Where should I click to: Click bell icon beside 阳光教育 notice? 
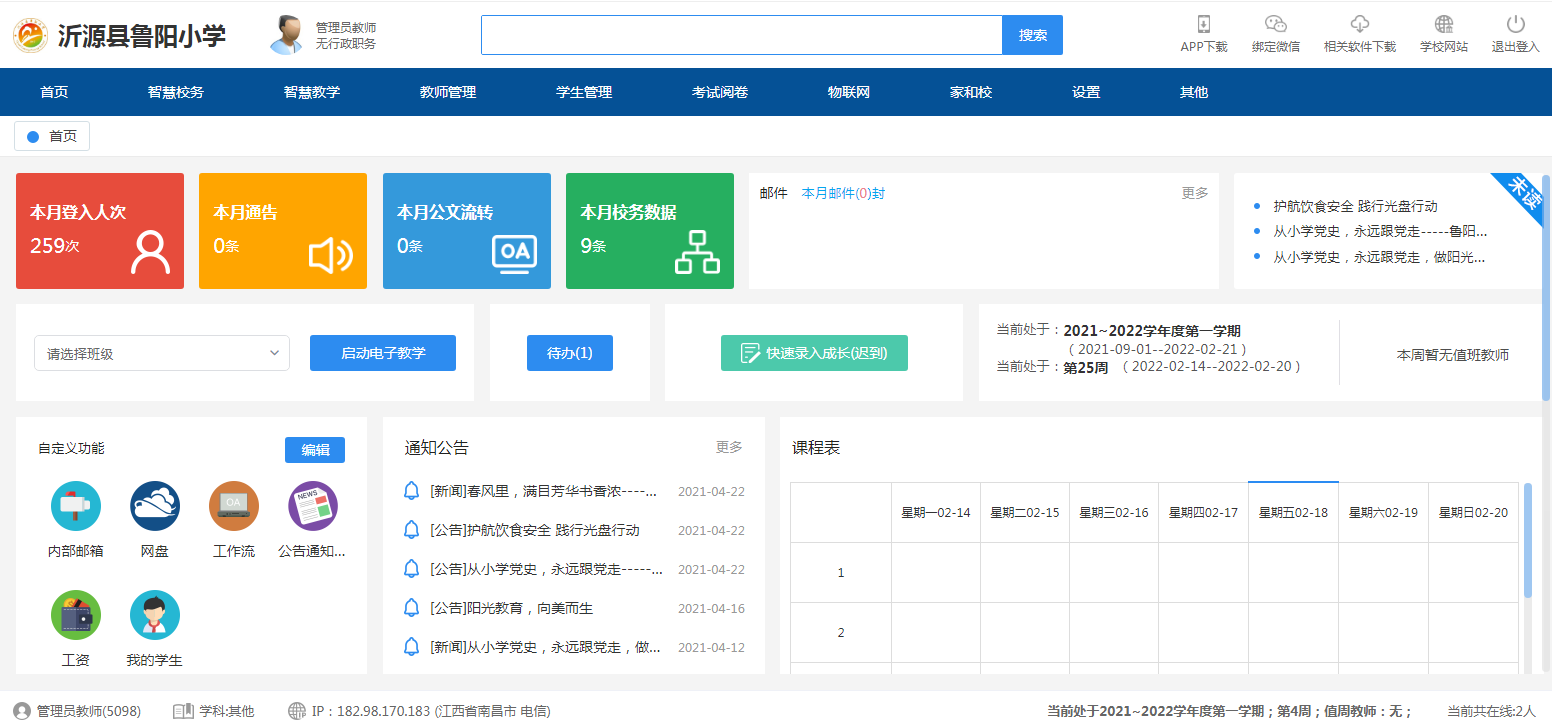[411, 608]
